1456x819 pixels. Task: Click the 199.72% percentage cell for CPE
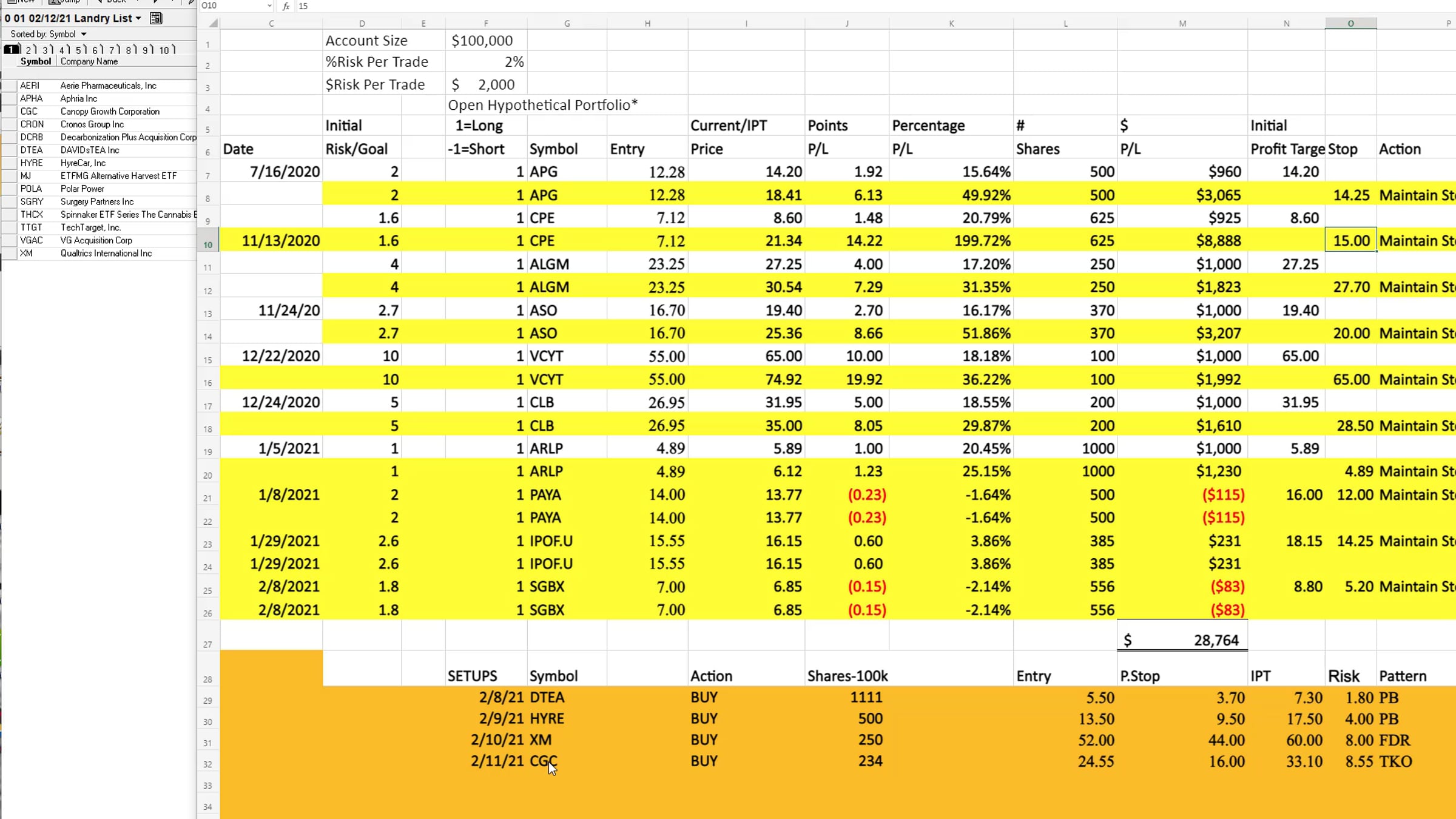pyautogui.click(x=951, y=241)
